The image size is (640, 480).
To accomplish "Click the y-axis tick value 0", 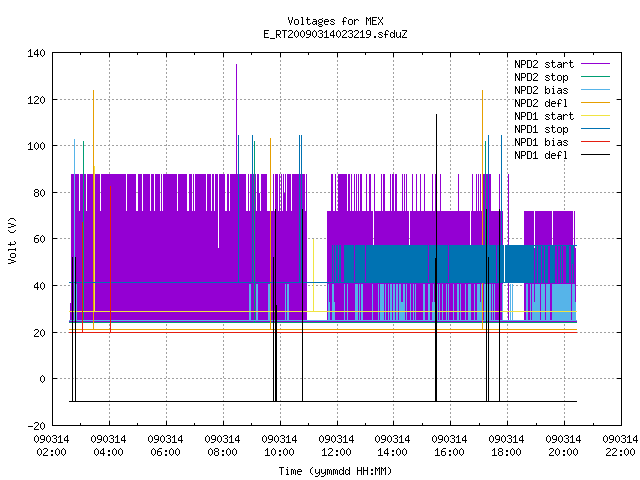I will coord(42,379).
